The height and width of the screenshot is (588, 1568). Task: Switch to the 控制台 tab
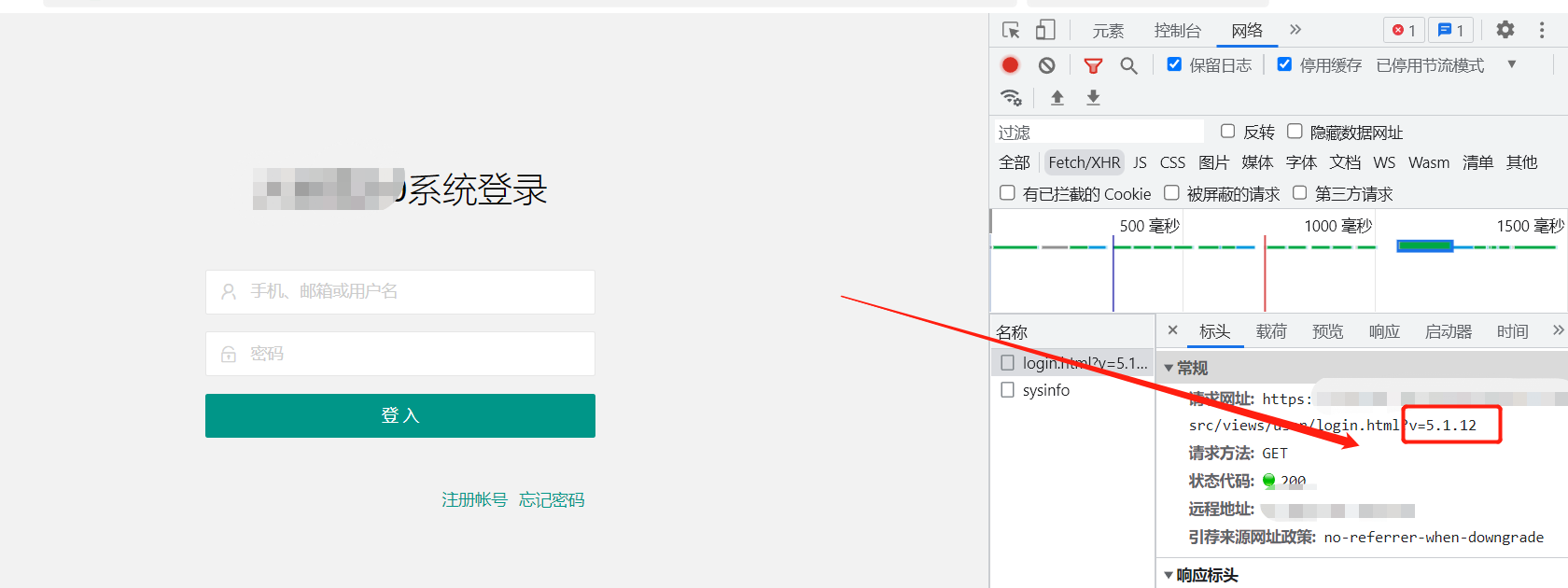pyautogui.click(x=1177, y=31)
